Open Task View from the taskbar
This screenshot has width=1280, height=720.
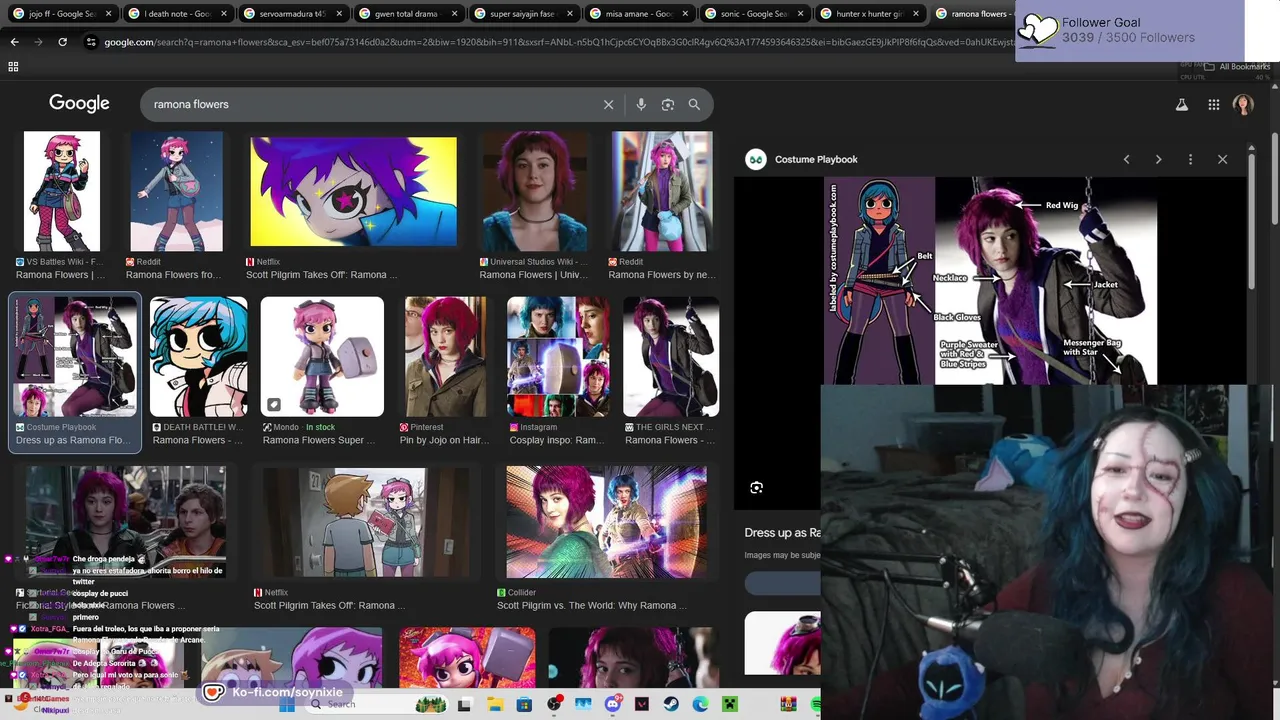tap(464, 704)
